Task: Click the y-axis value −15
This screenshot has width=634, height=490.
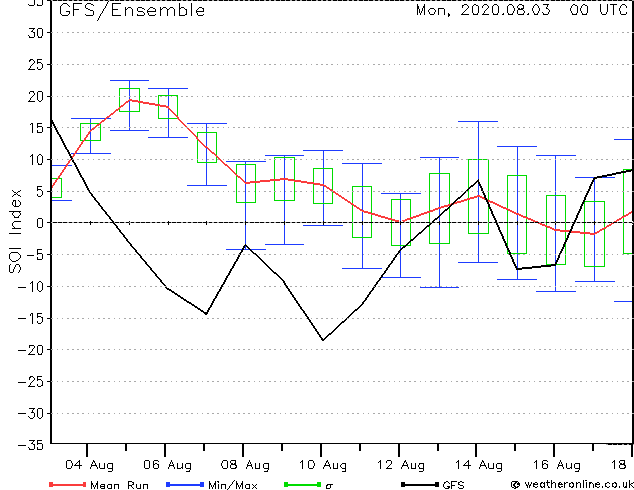Action: click(31, 318)
